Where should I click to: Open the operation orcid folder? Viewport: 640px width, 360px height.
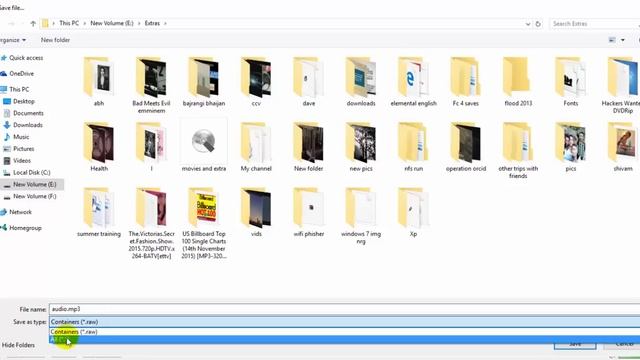466,147
